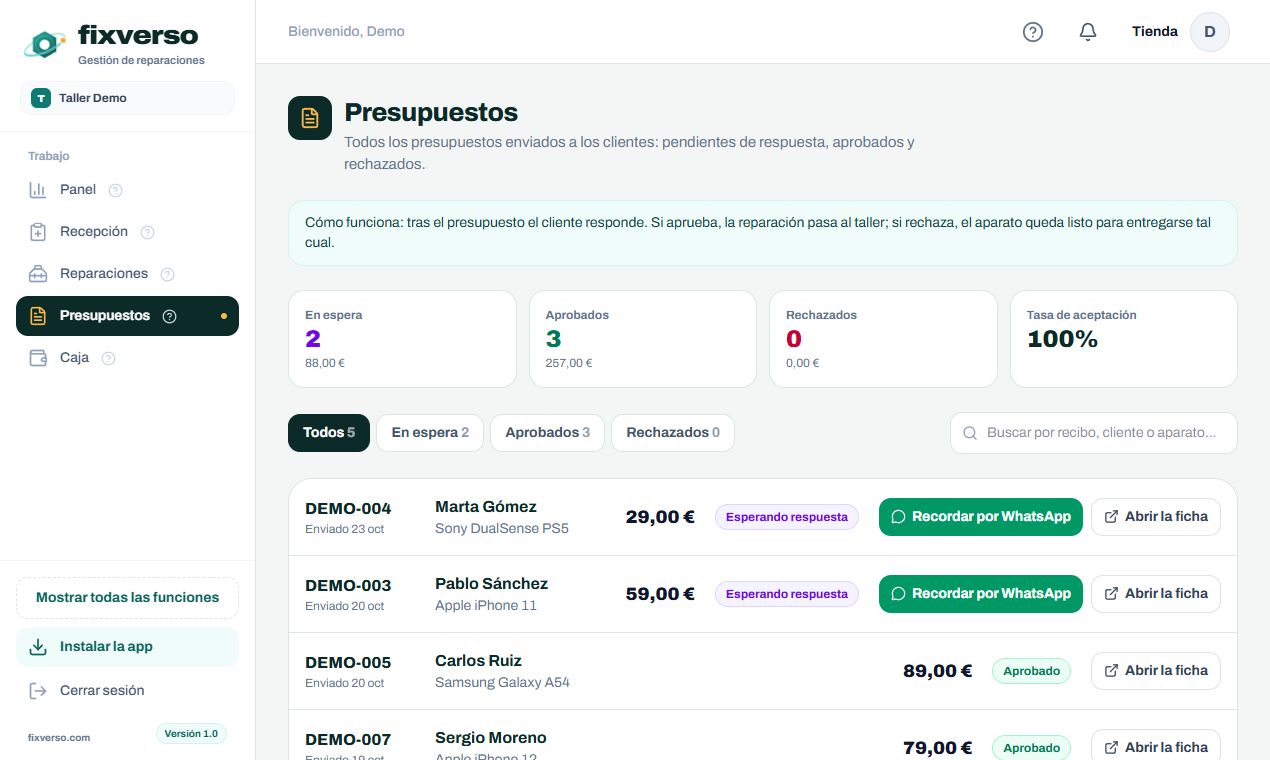
Task: Click the Presupuestos page header document icon
Action: click(310, 118)
